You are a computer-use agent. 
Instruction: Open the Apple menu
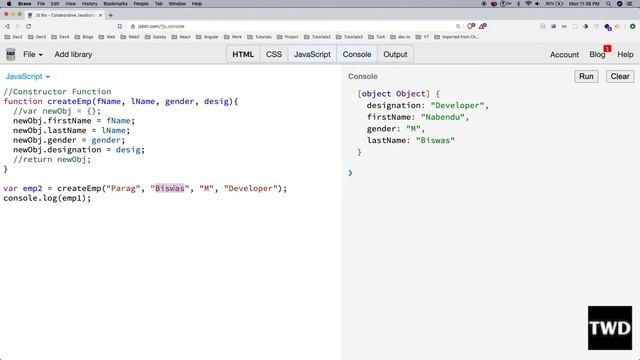(x=9, y=4)
